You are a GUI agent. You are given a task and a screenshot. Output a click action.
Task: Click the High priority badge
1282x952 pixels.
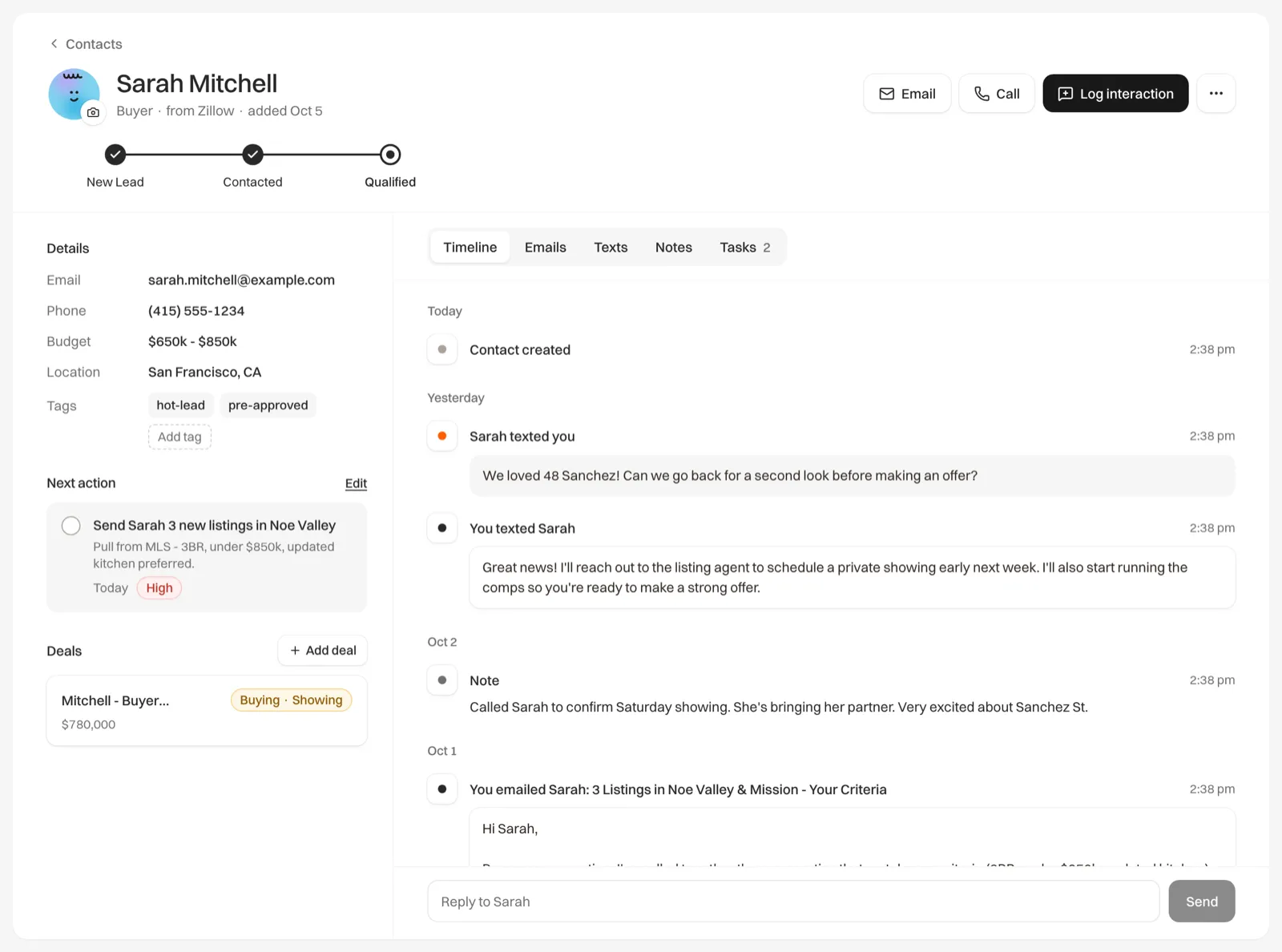[x=159, y=588]
